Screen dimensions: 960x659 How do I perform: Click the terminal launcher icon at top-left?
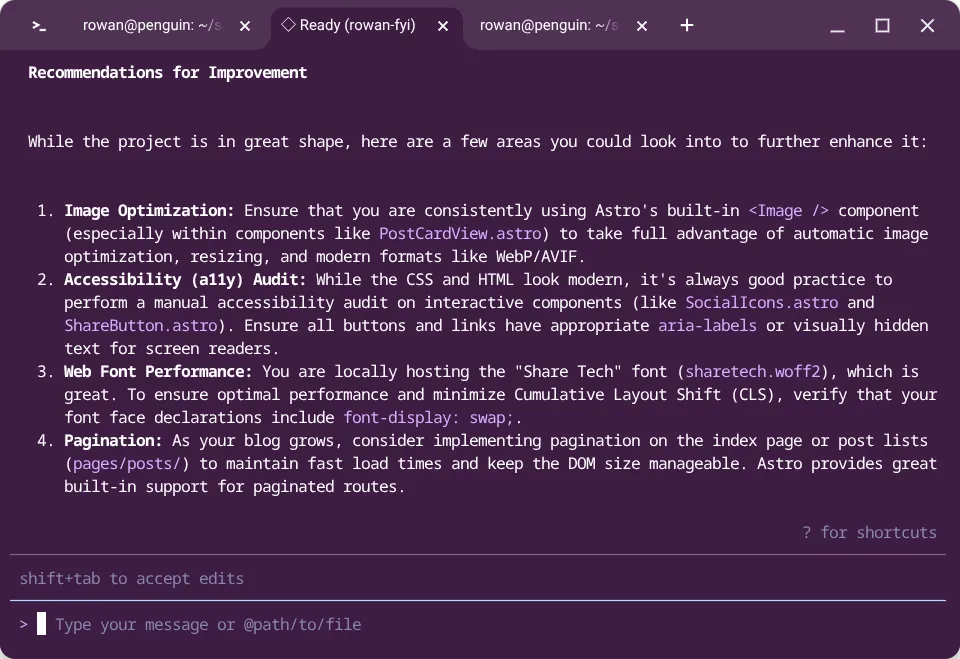pos(40,25)
